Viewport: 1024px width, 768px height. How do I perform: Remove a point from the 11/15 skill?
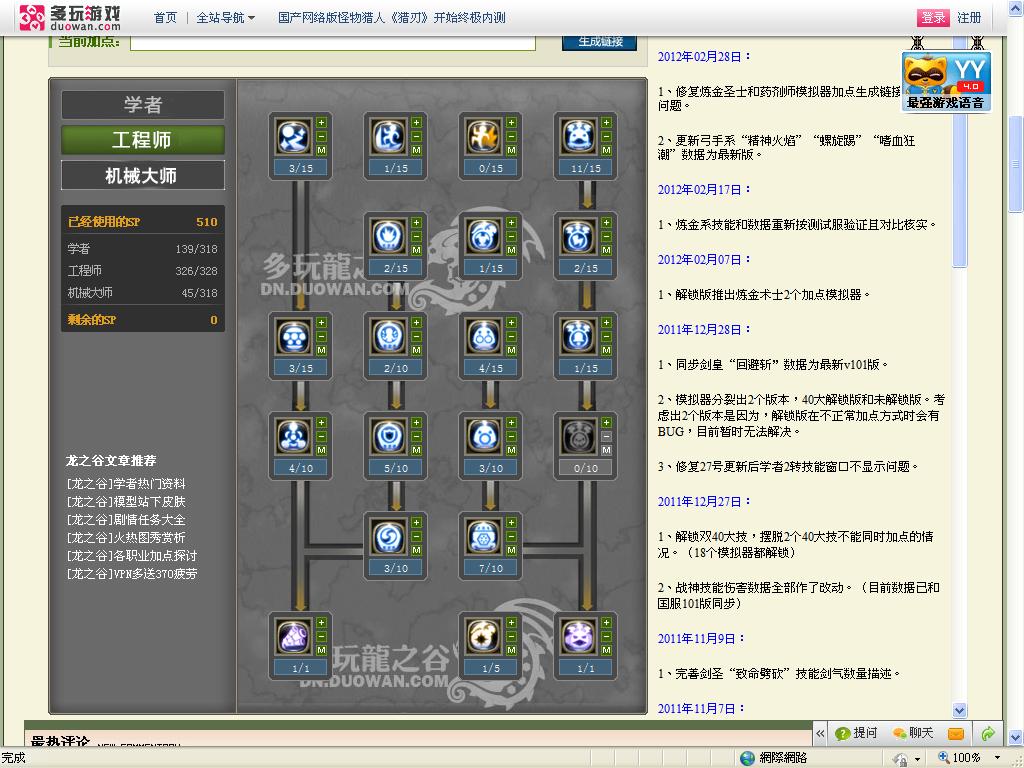click(x=607, y=136)
